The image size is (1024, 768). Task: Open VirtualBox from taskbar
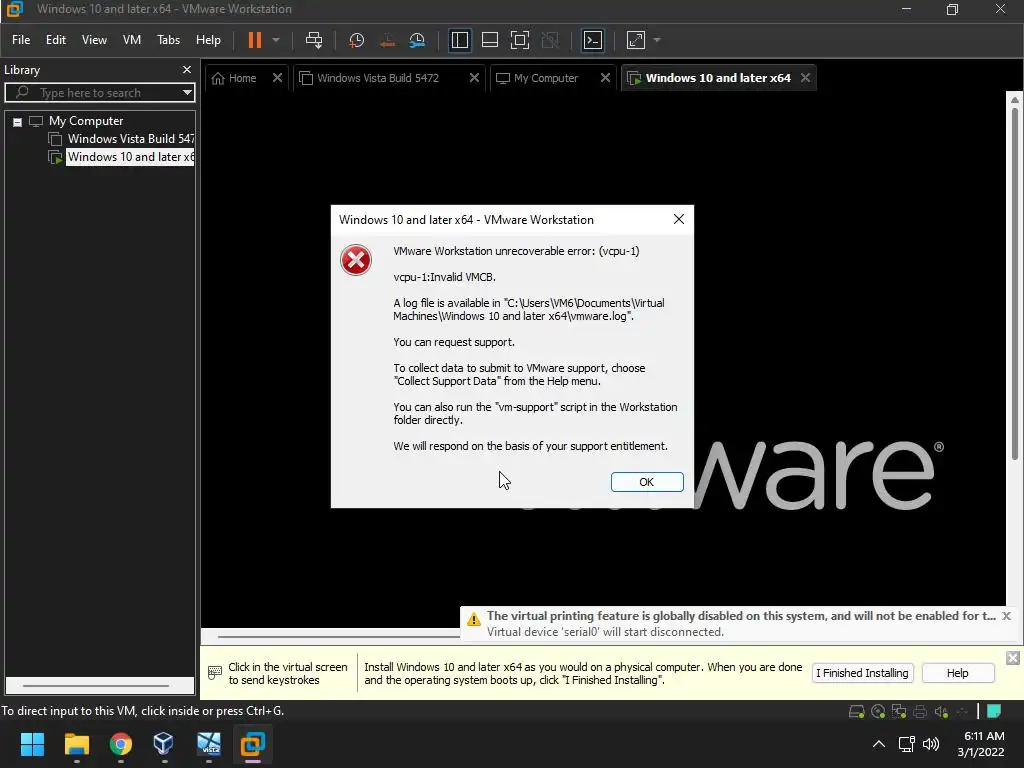pos(163,744)
